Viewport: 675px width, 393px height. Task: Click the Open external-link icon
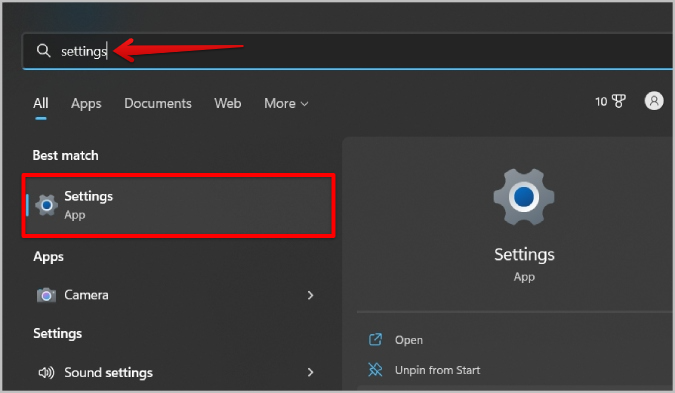pyautogui.click(x=375, y=340)
